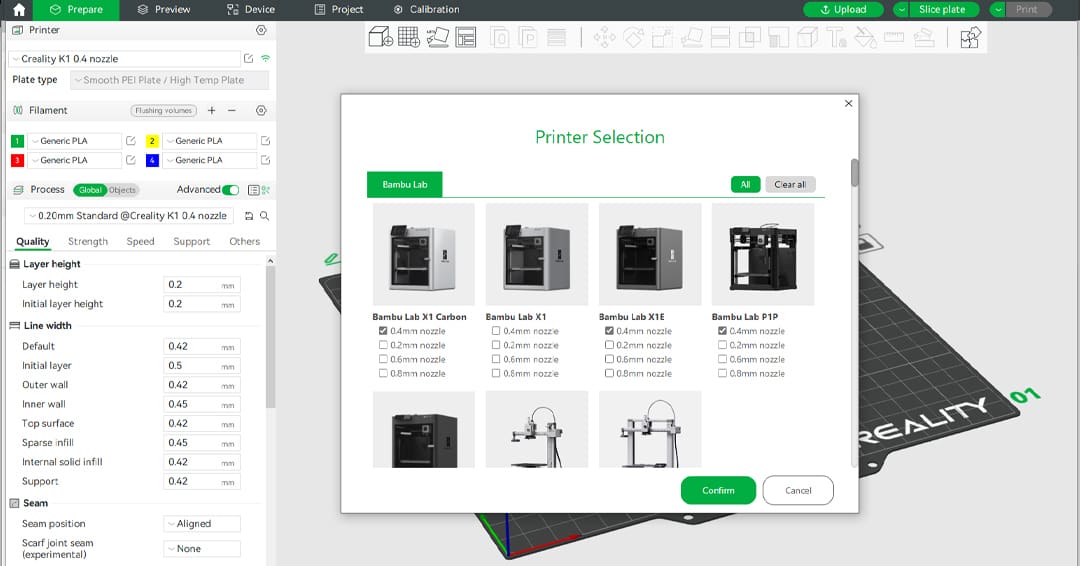Viewport: 1080px width, 566px height.
Task: Confirm the printer selection
Action: (718, 490)
